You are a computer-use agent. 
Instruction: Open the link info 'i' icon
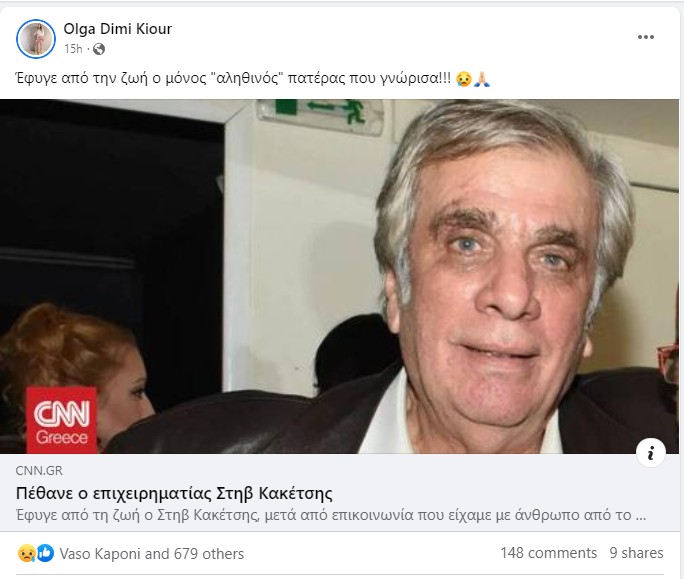(651, 452)
